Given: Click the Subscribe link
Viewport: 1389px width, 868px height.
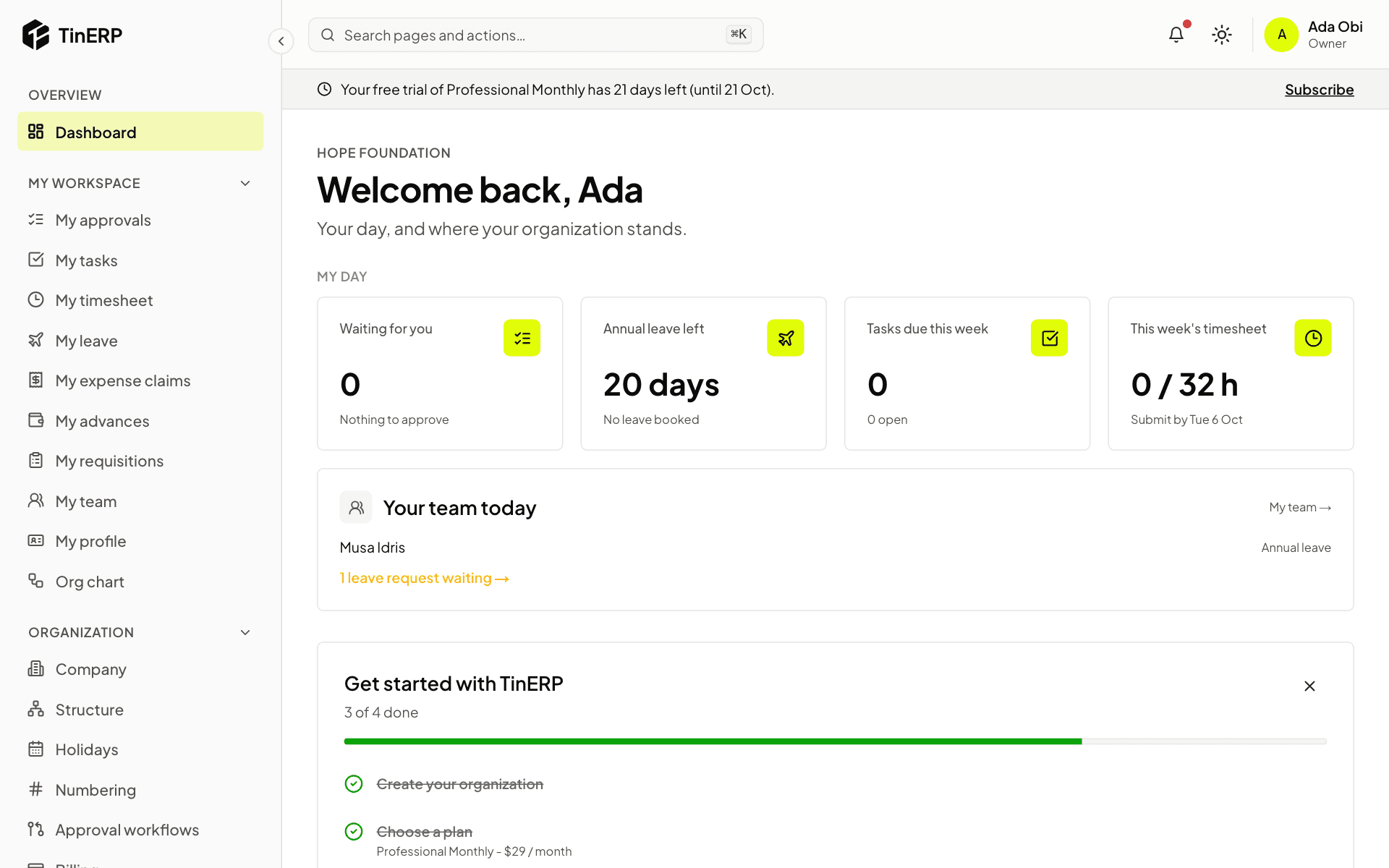Looking at the screenshot, I should (1319, 90).
